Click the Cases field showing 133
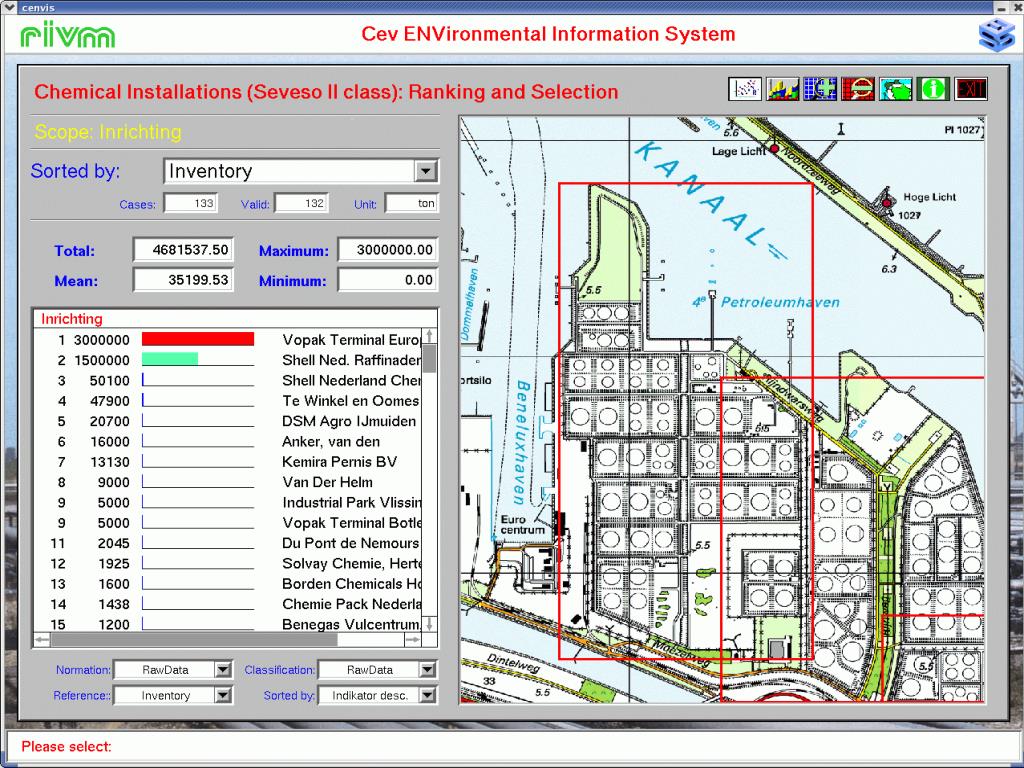This screenshot has width=1024, height=768. [x=190, y=203]
